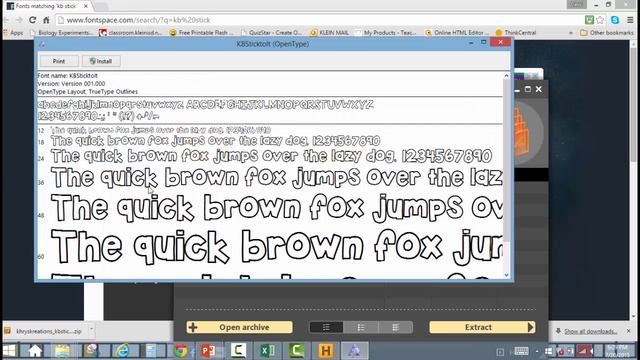Screen dimensions: 640x360
Task: Open the house icon on the taskbar
Action: [35, 351]
